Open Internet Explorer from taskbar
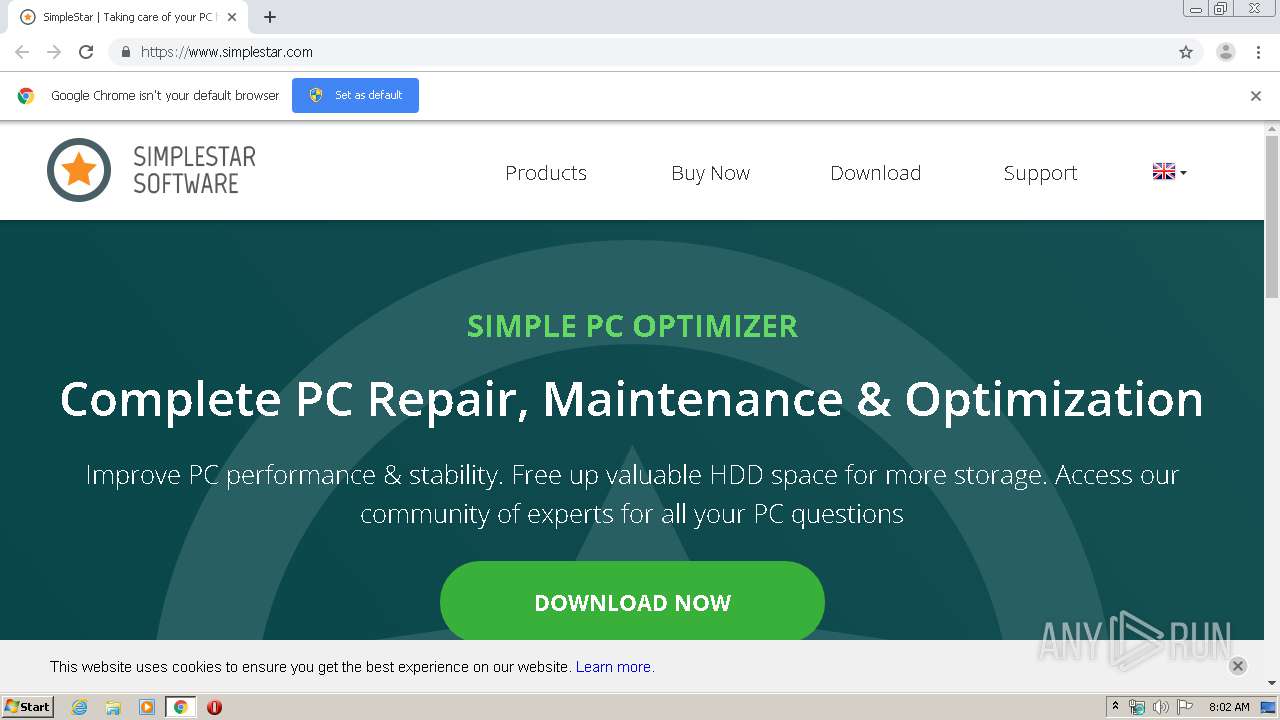Viewport: 1280px width, 720px height. tap(80, 707)
